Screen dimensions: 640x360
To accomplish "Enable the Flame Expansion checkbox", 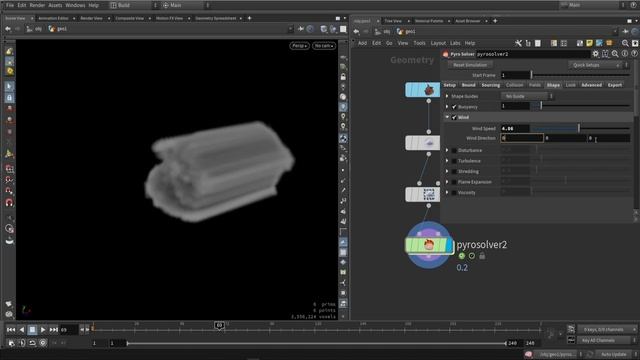I will [x=454, y=182].
